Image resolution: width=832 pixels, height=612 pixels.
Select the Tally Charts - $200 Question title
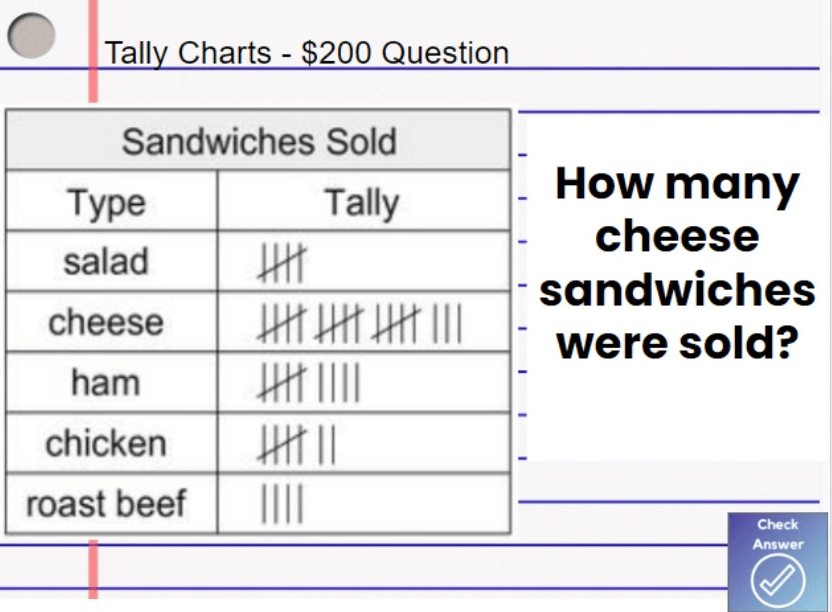307,53
